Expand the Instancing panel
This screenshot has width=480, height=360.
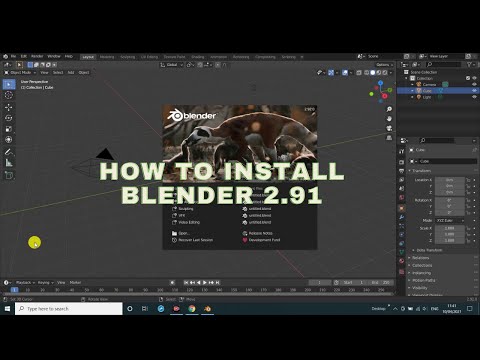[421, 273]
